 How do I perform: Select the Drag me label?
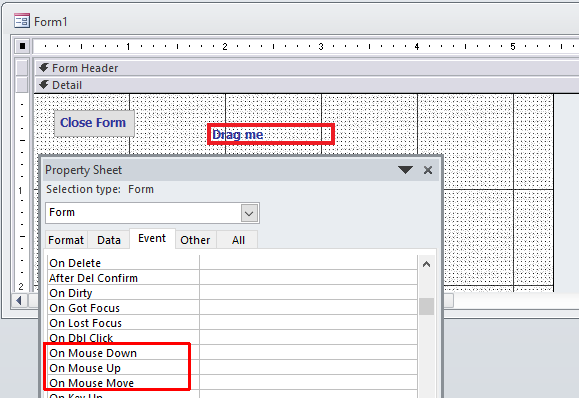[271, 134]
